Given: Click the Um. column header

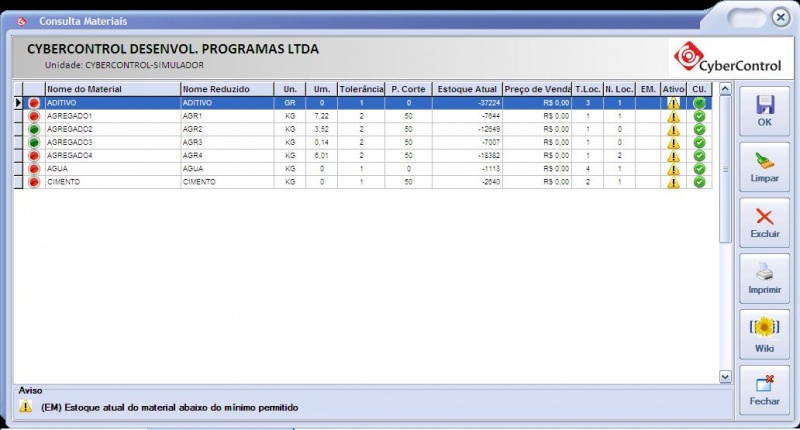Looking at the screenshot, I should tap(321, 89).
